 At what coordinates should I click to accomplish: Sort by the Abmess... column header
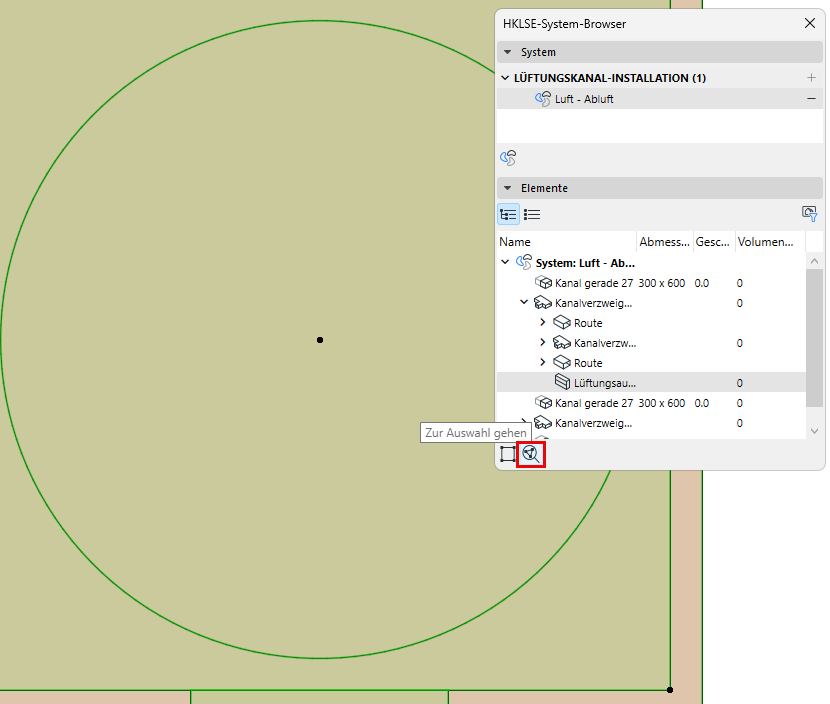[664, 242]
